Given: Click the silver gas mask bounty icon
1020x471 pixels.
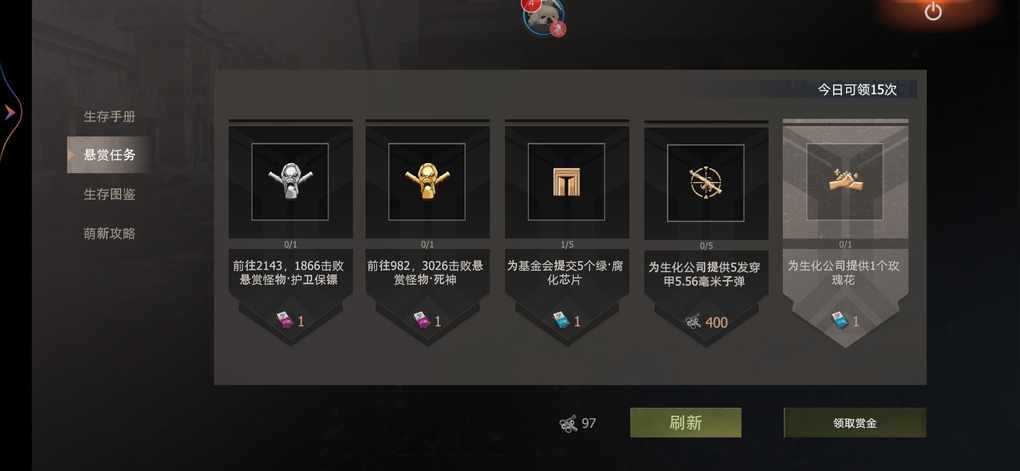Looking at the screenshot, I should tap(290, 182).
